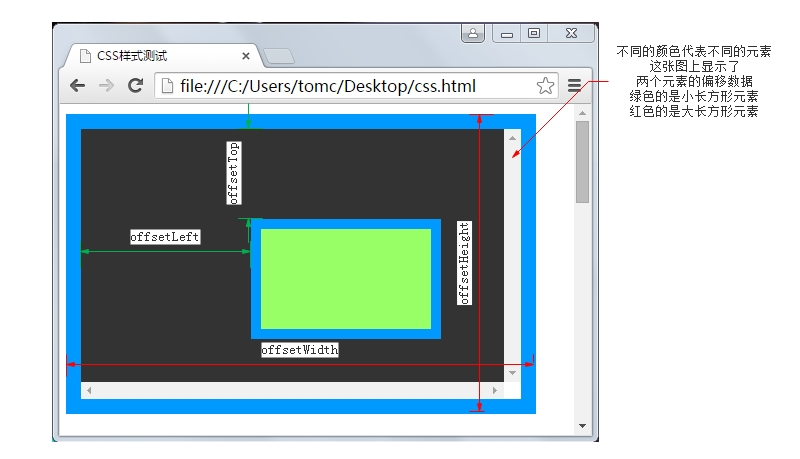Click the page scrollbar down arrow

click(x=582, y=426)
